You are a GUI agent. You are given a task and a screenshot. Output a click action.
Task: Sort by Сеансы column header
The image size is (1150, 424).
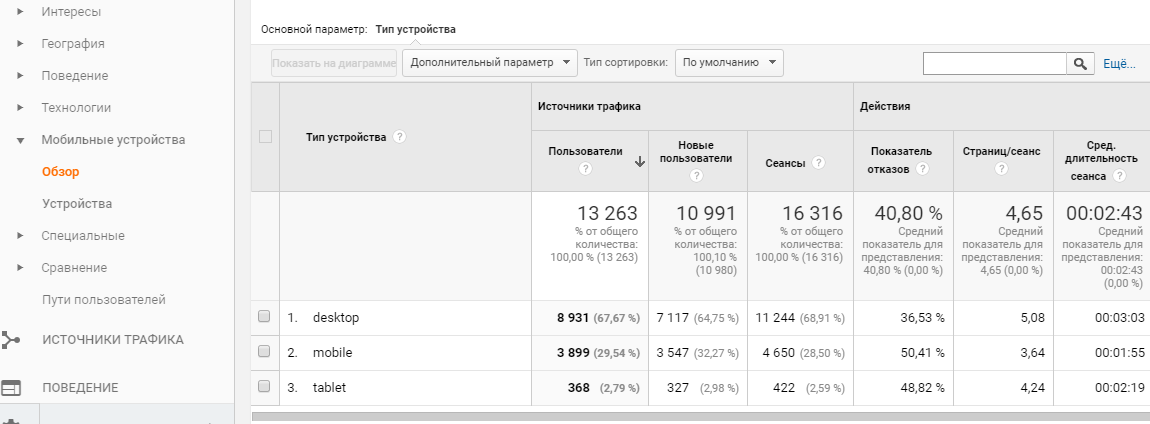click(x=783, y=163)
